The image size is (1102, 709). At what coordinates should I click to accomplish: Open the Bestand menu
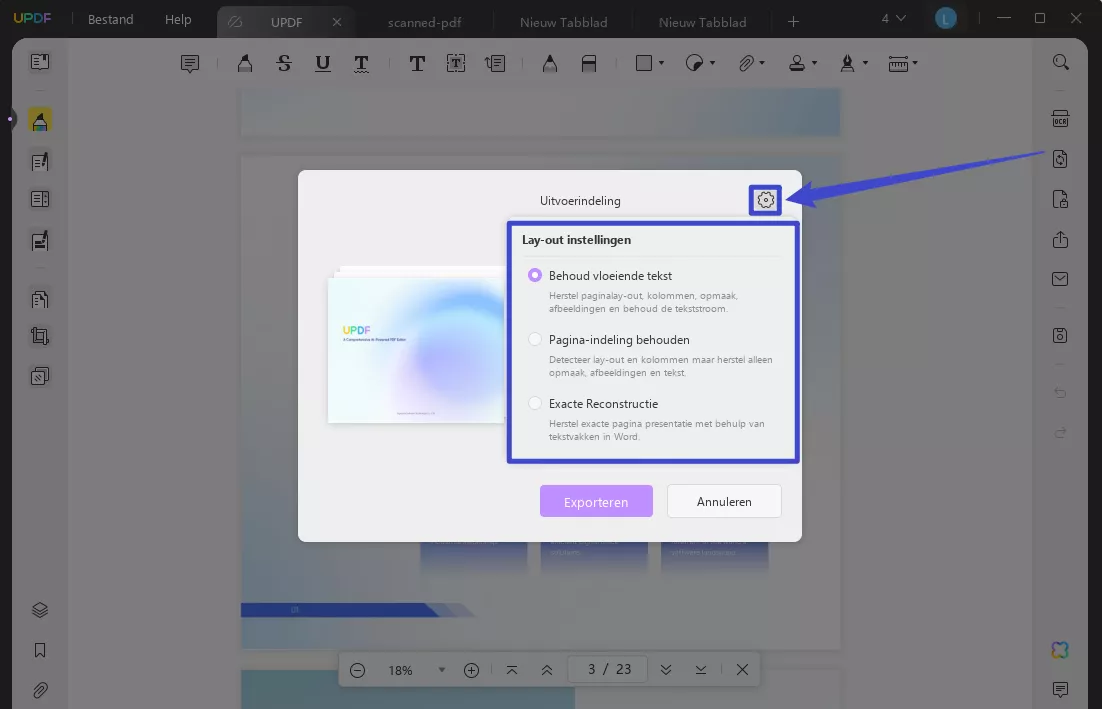110,20
